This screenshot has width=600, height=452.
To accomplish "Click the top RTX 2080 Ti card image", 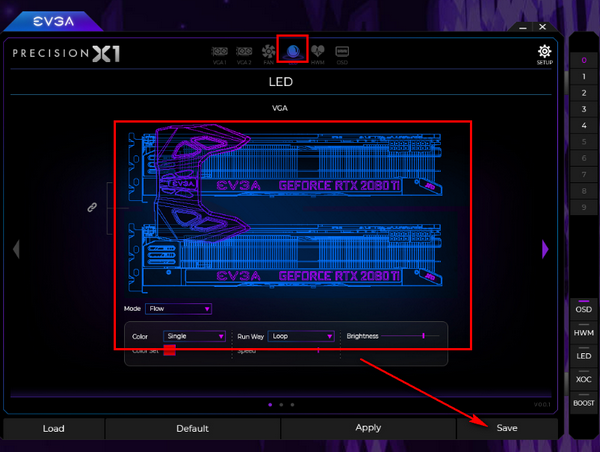I will (x=285, y=167).
